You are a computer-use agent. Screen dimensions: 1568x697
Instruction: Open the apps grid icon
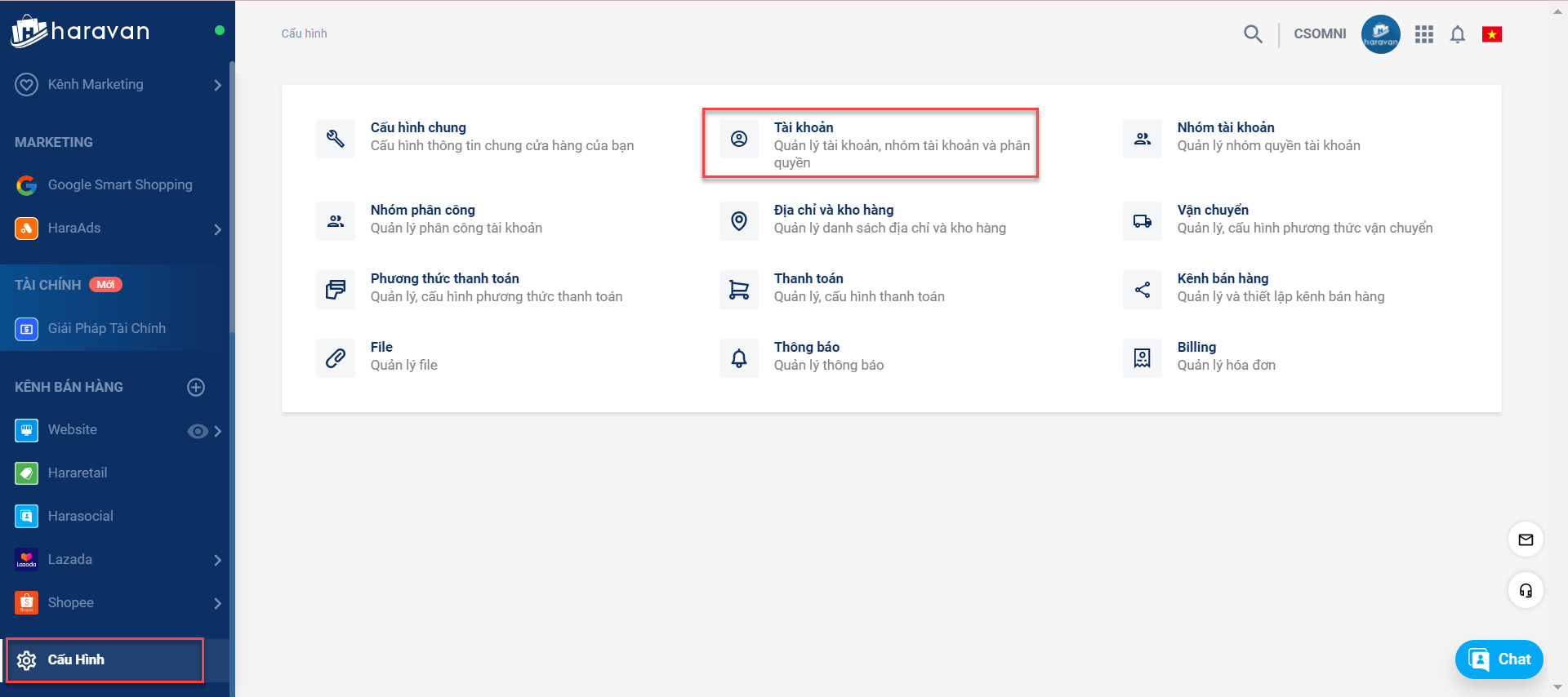point(1424,34)
